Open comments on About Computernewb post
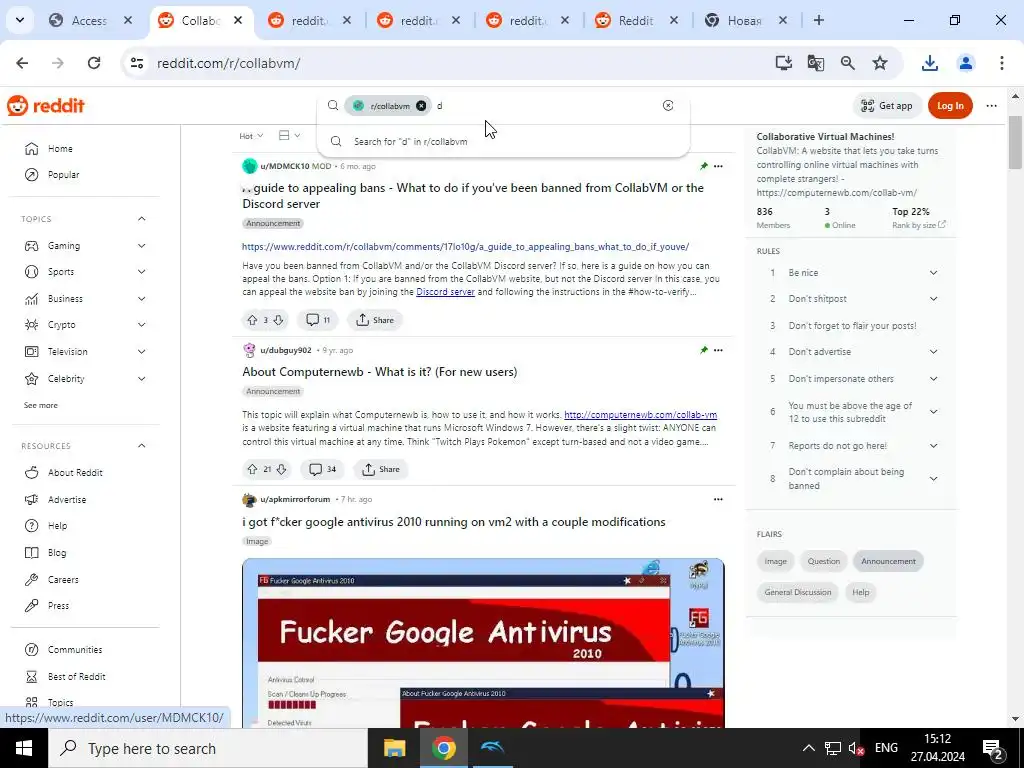Viewport: 1024px width, 768px height. [322, 469]
